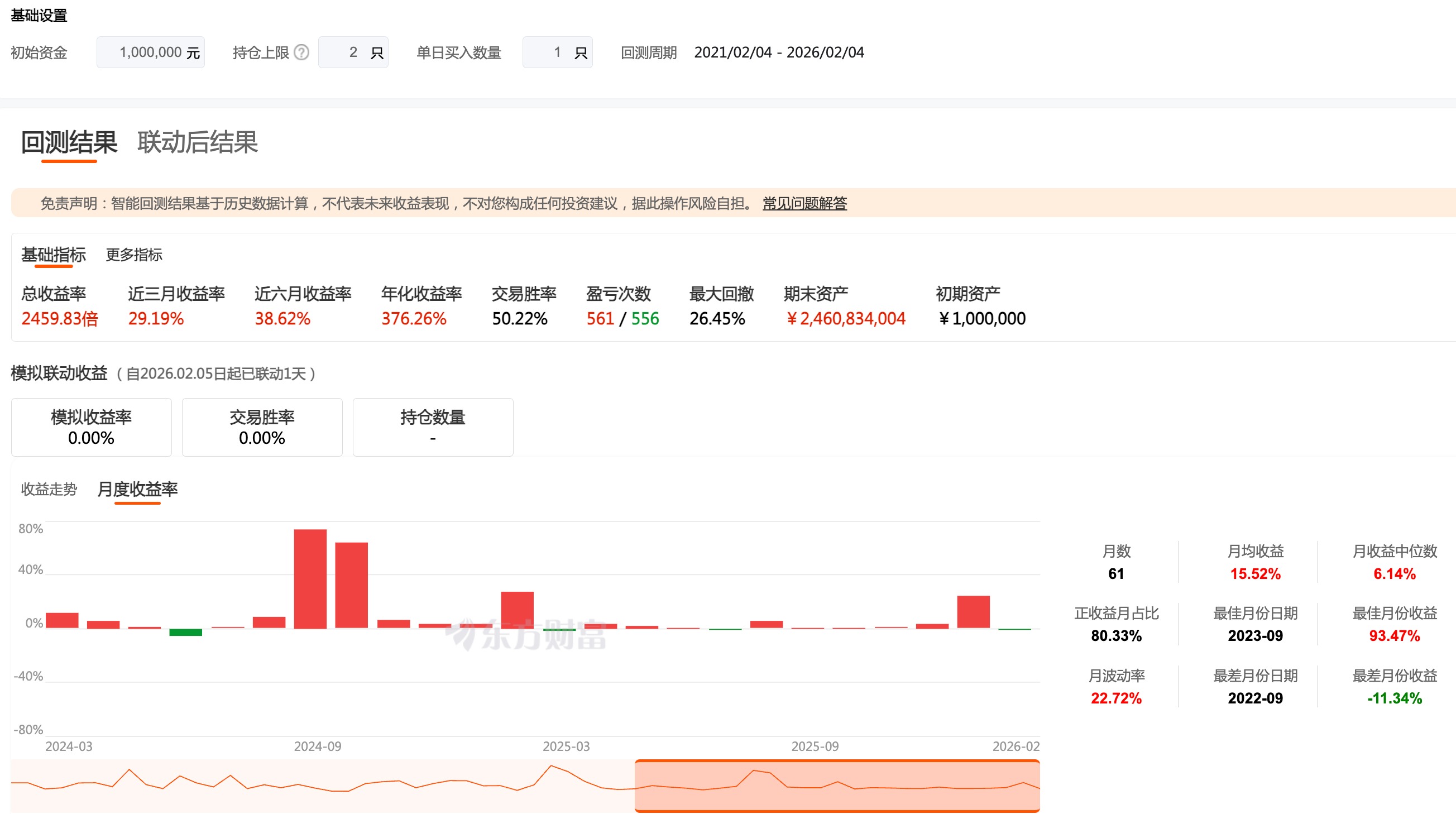The height and width of the screenshot is (814, 1456).
Task: Click the tallest red bar near 2024-09
Action: 310,578
